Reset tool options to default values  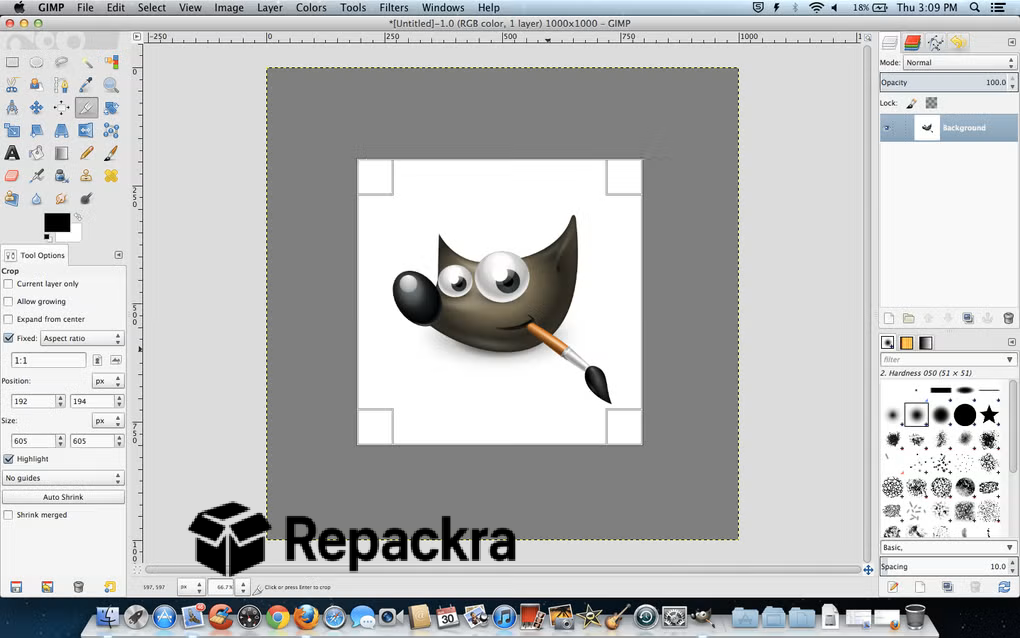coord(110,587)
